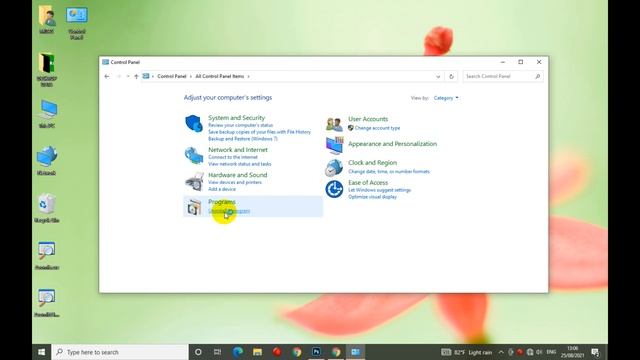640x360 pixels.
Task: Select the Network desktop icon
Action: tap(47, 161)
